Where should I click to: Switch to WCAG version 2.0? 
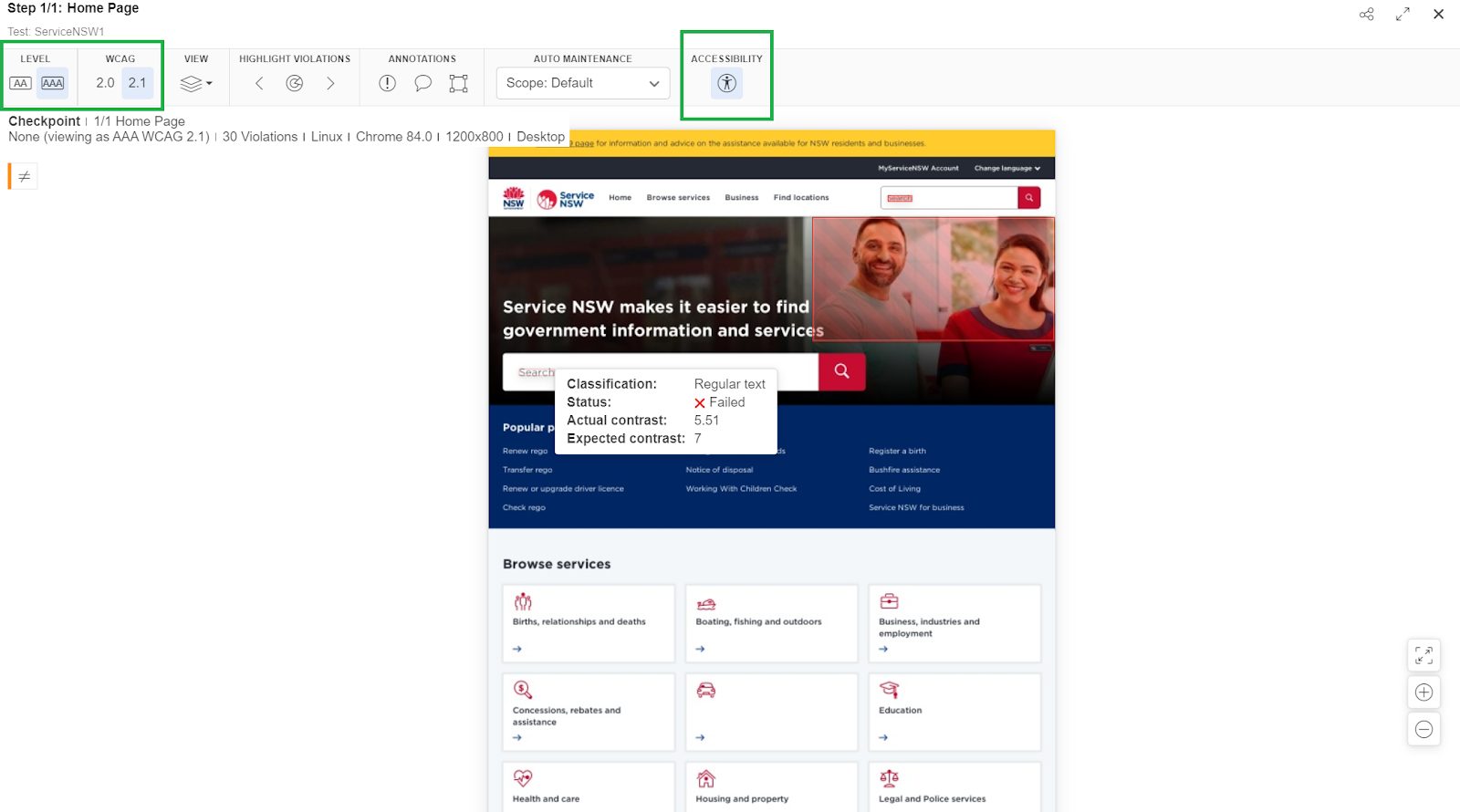coord(105,83)
